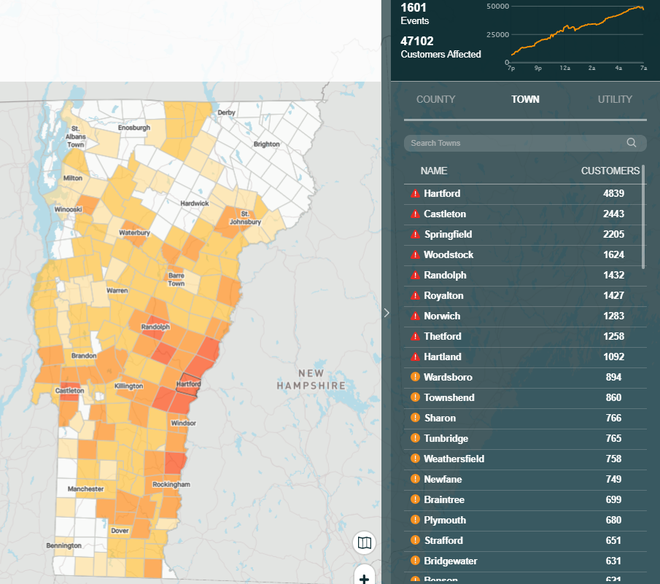Type in the Search Towns field
The image size is (660, 584).
point(515,143)
